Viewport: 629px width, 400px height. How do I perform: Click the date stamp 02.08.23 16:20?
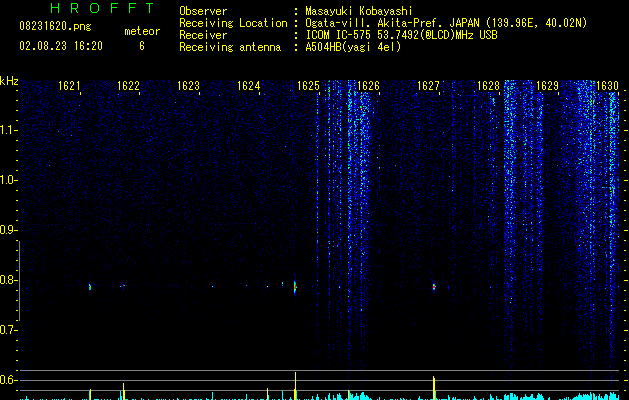[x=61, y=46]
